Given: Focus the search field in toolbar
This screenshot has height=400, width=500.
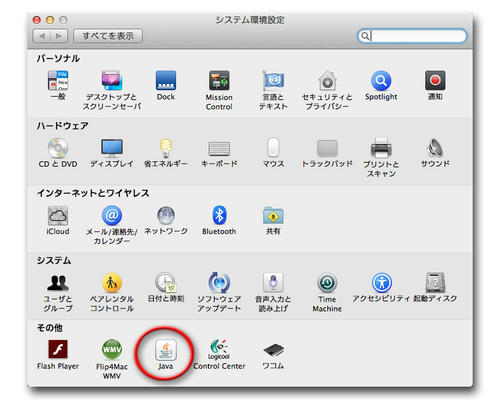Looking at the screenshot, I should click(412, 36).
